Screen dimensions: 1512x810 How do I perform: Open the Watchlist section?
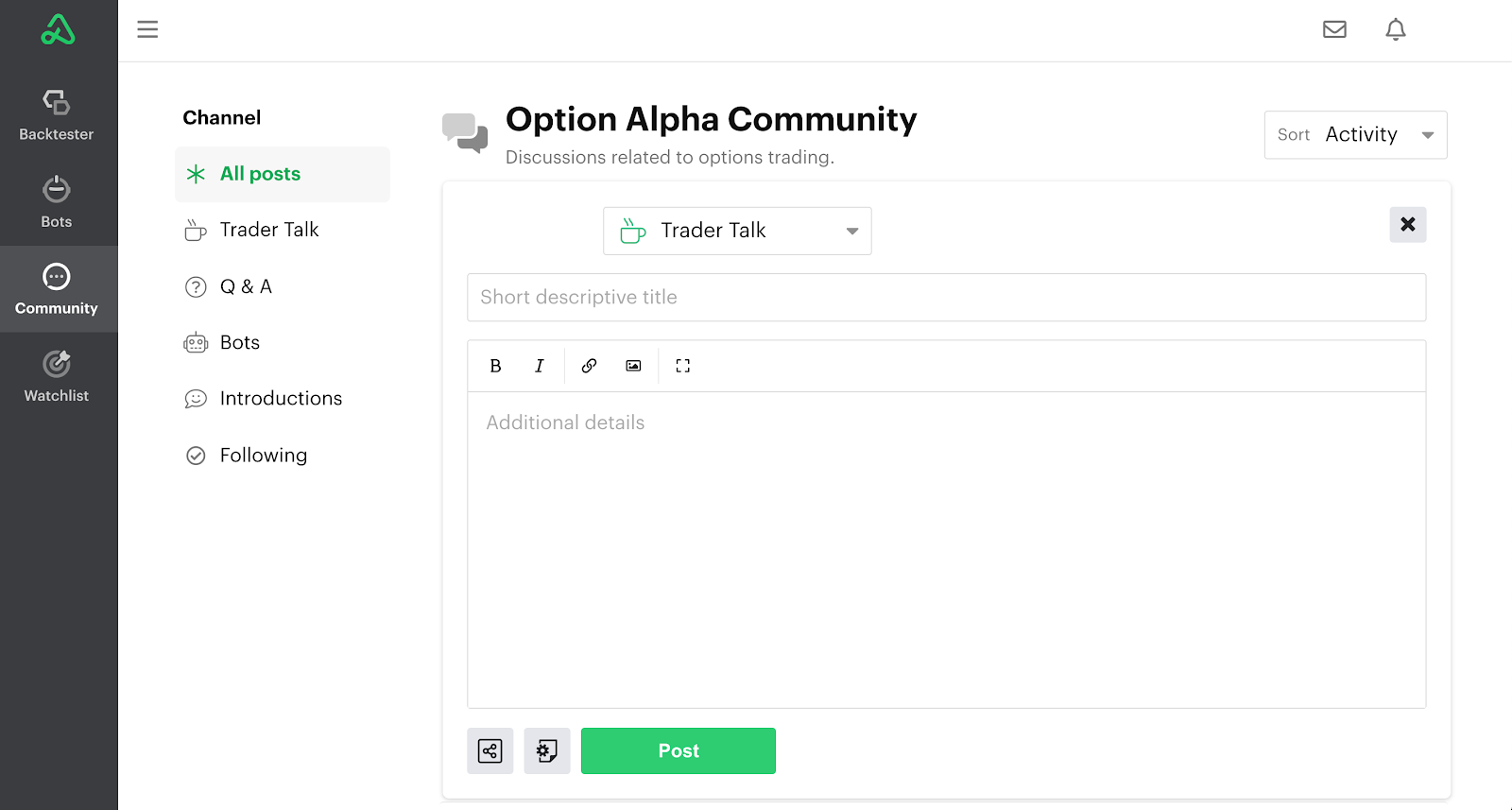click(x=57, y=376)
